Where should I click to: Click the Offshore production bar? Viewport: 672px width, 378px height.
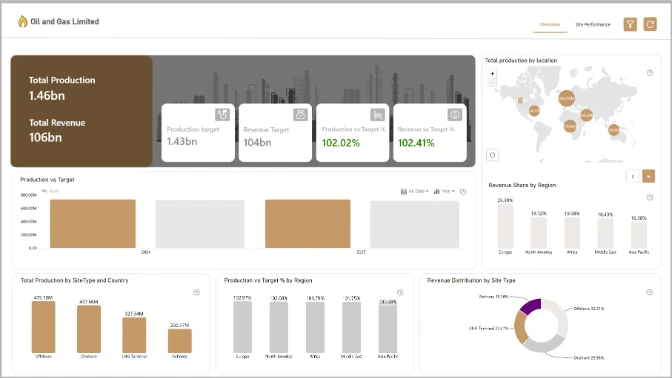pyautogui.click(x=43, y=327)
